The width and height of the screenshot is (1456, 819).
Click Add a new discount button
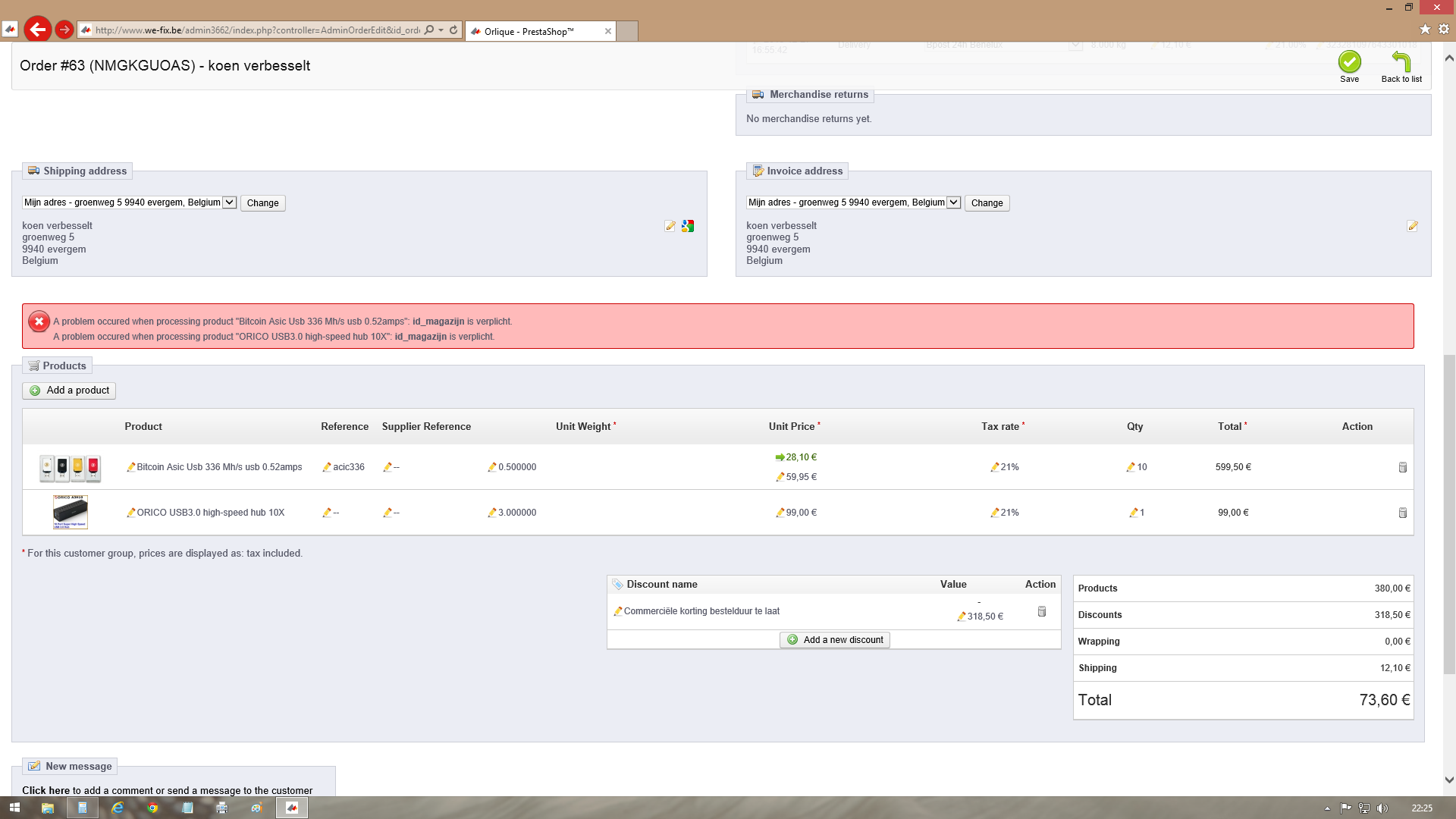[835, 640]
